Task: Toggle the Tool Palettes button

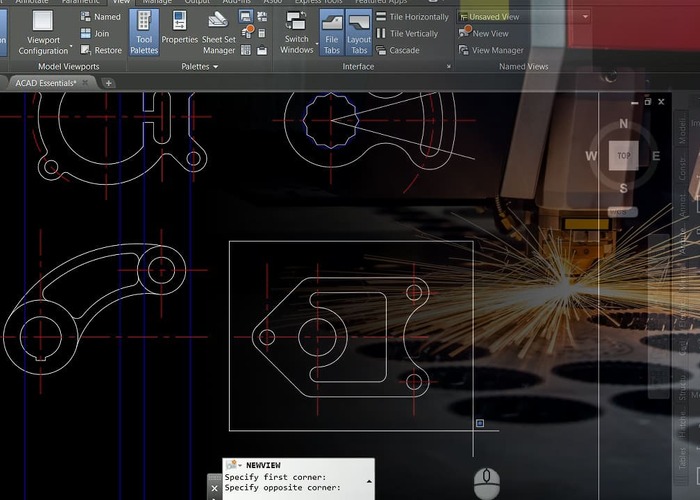Action: click(x=144, y=33)
